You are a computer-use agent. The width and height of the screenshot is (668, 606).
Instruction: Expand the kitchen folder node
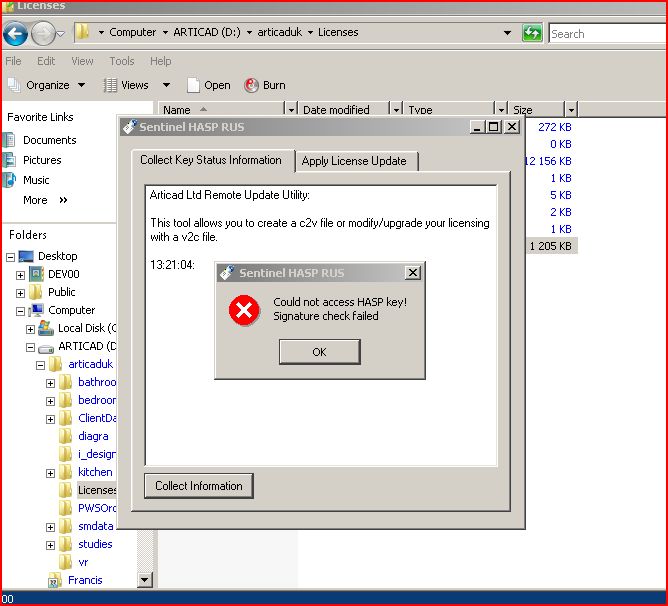click(x=51, y=472)
